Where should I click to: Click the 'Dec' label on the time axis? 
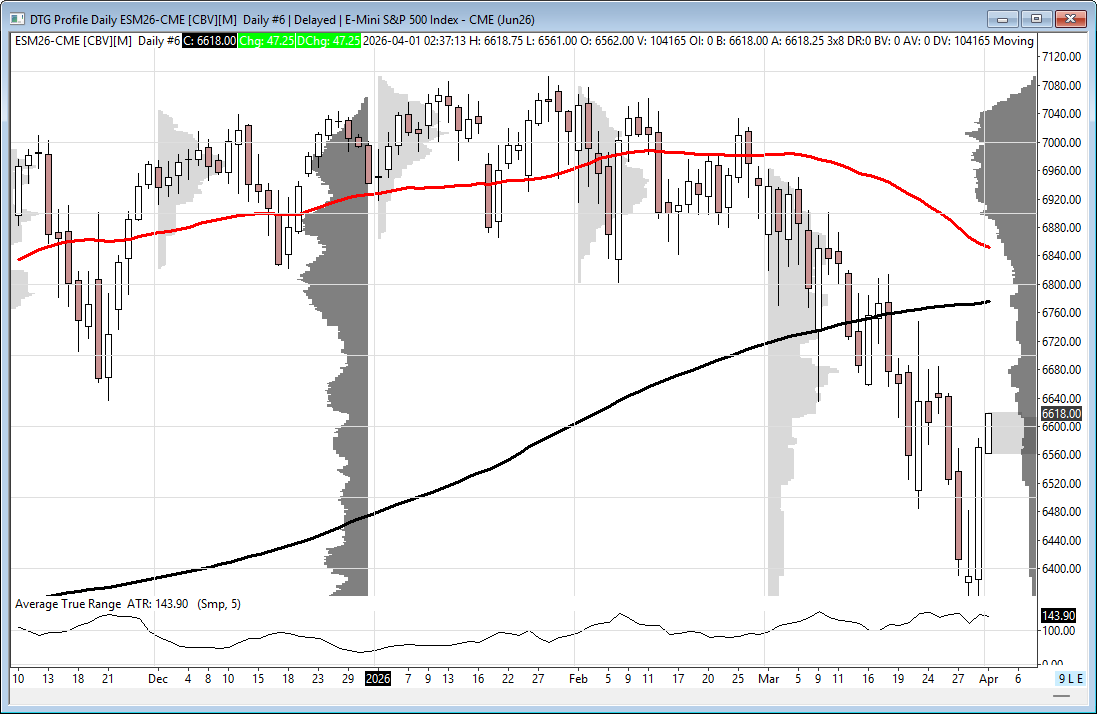tap(157, 678)
